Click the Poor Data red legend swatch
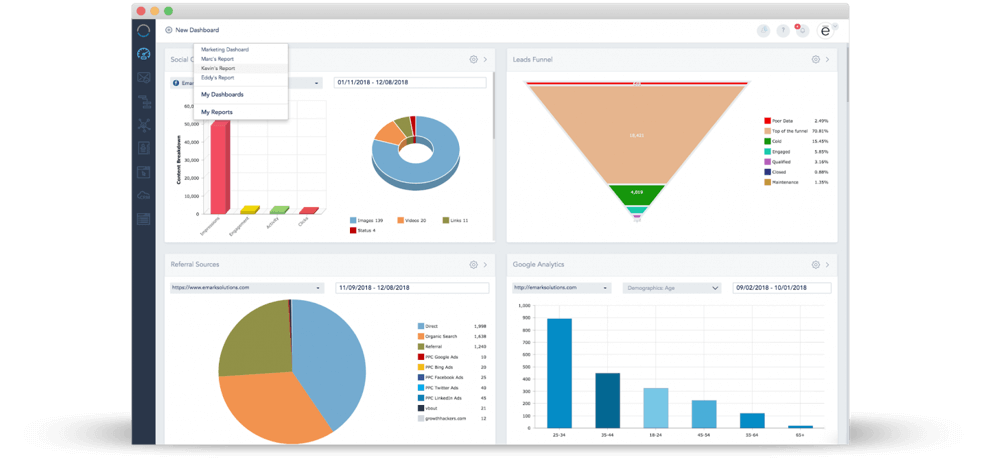 point(767,120)
